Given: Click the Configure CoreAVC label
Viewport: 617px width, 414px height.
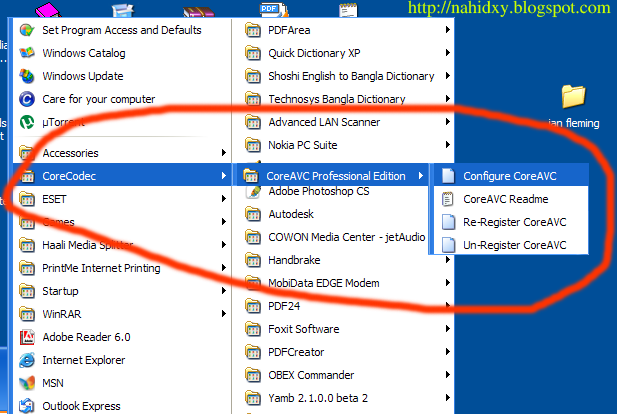Looking at the screenshot, I should click(x=510, y=176).
